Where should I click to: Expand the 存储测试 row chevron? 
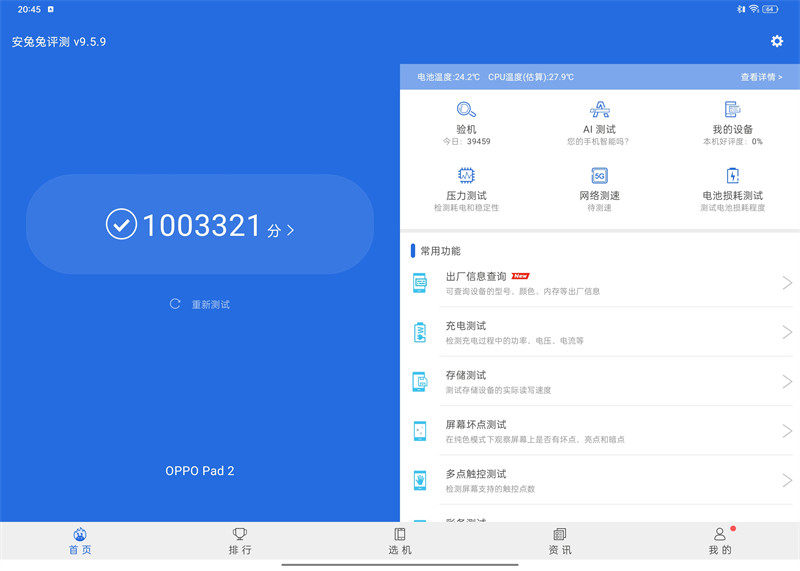pyautogui.click(x=787, y=382)
